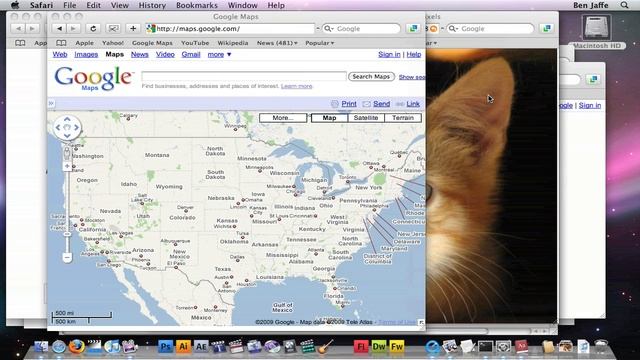Open the Learn more link

[297, 86]
